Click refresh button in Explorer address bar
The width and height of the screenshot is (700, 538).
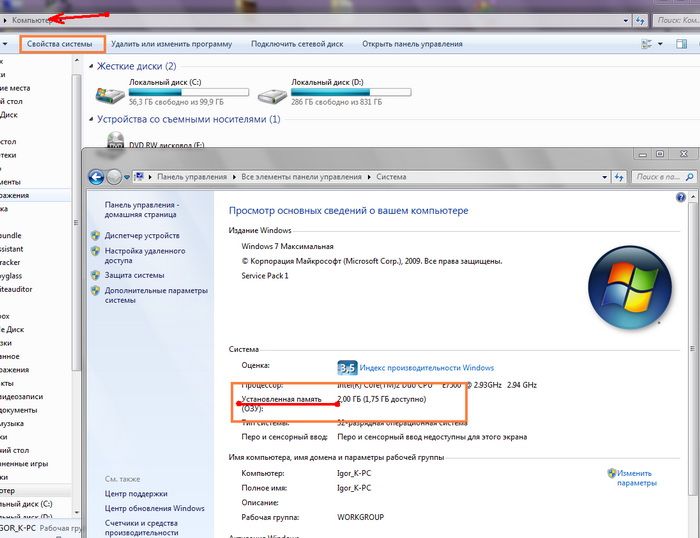coord(640,21)
